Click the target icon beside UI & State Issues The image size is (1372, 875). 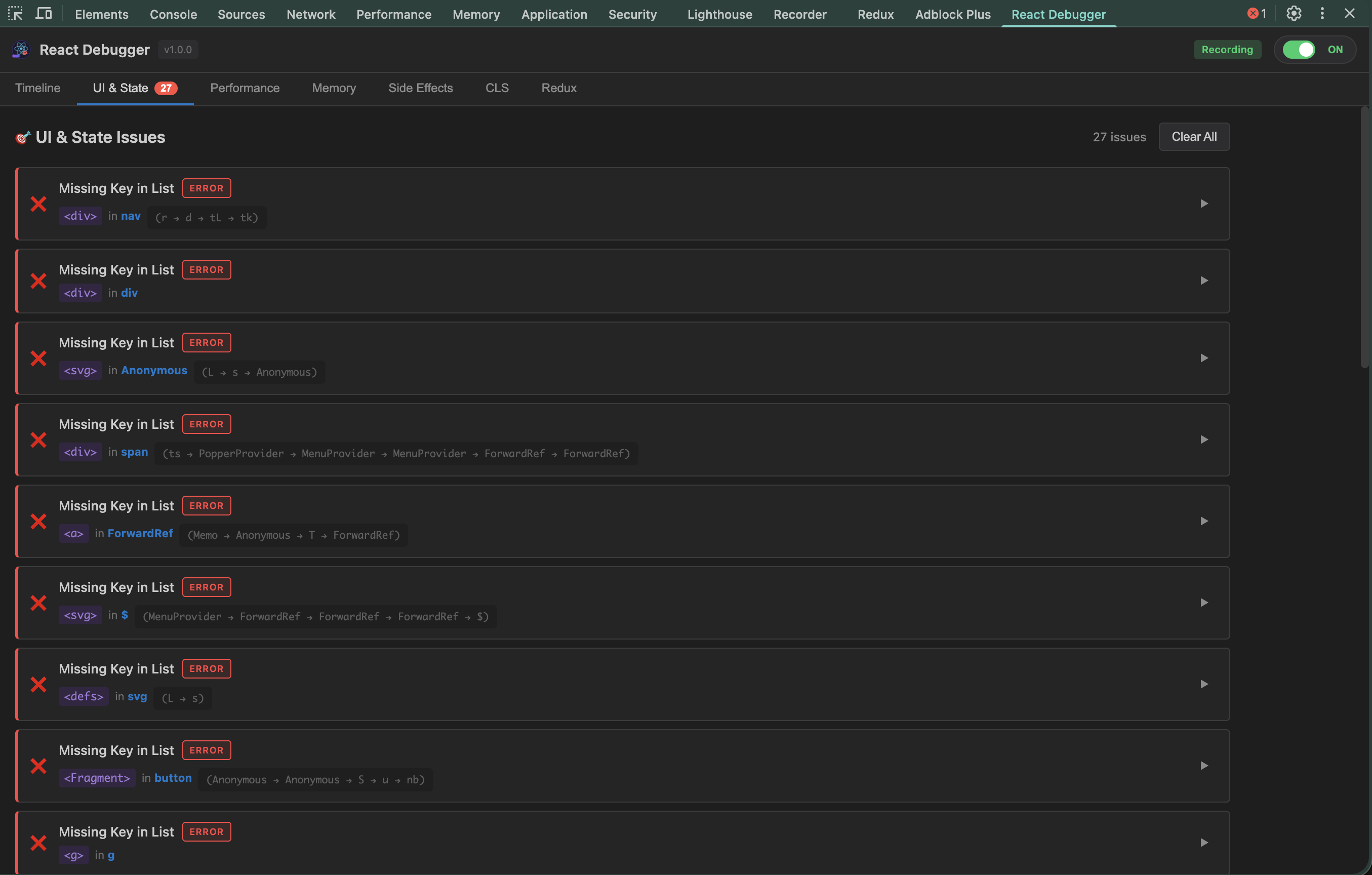(x=22, y=137)
